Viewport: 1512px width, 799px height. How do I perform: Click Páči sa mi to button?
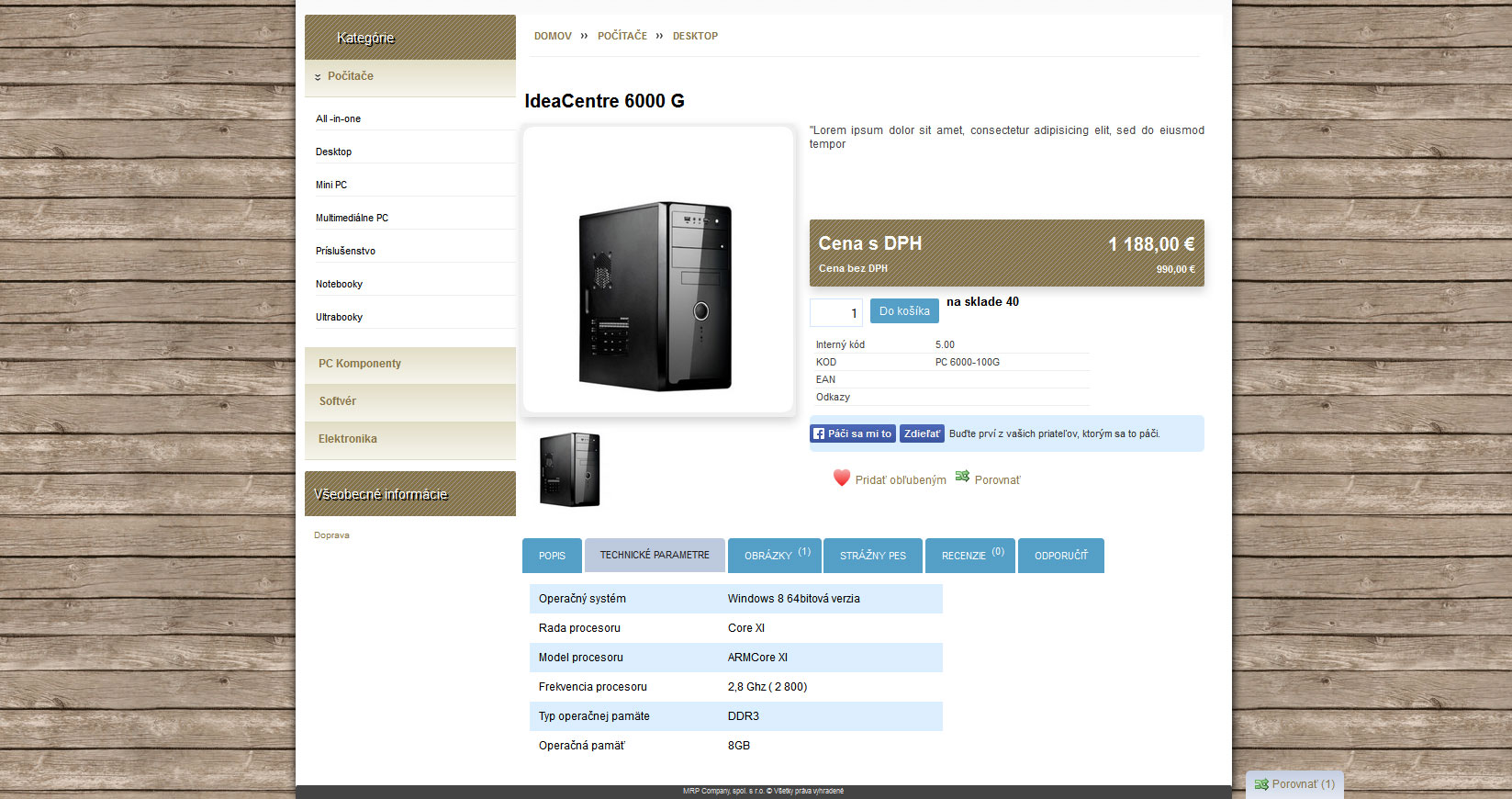pyautogui.click(x=853, y=433)
